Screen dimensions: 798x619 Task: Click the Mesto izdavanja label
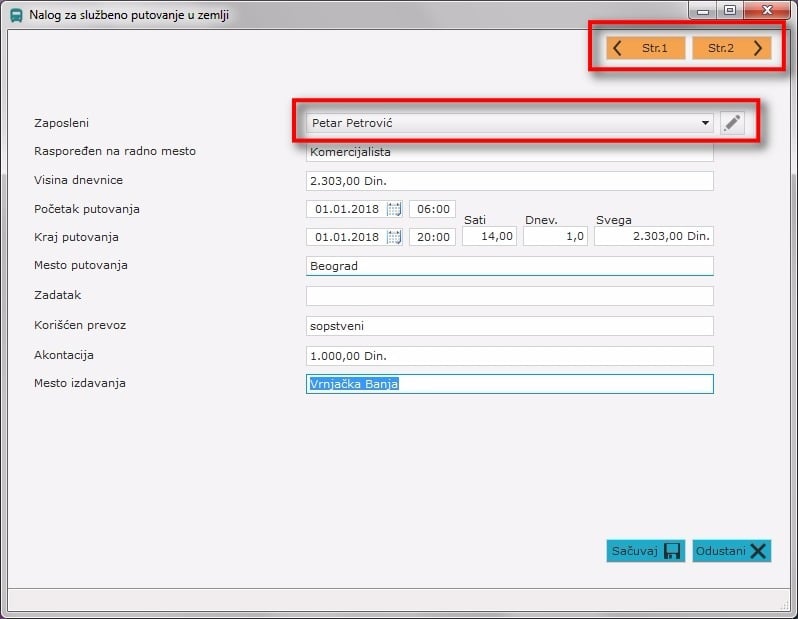tap(80, 383)
